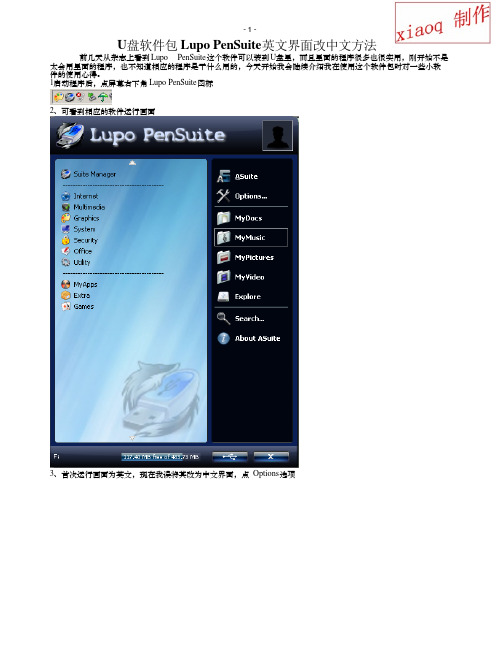Viewport: 502px width, 649px height.
Task: Open the ASuite menu entry
Action: pos(238,176)
